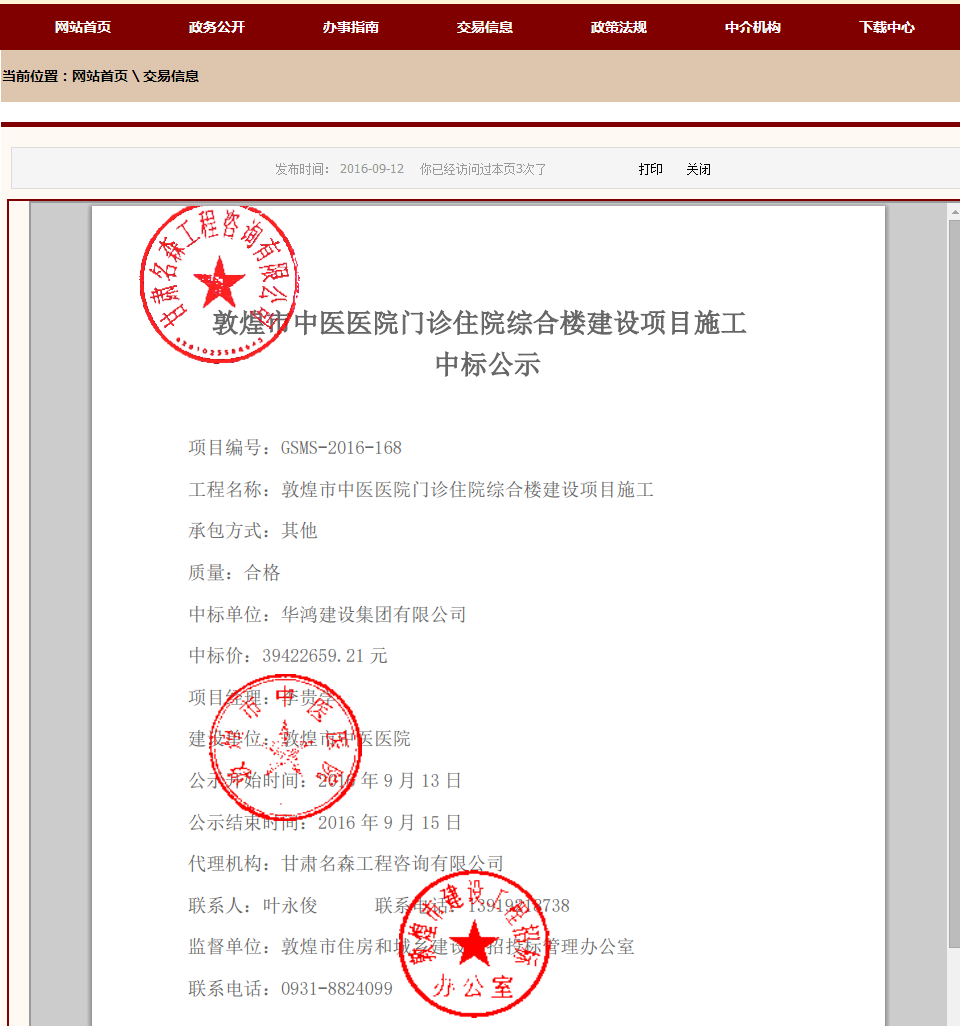Print the page using 打印
Viewport: 960px width, 1026px height.
650,169
